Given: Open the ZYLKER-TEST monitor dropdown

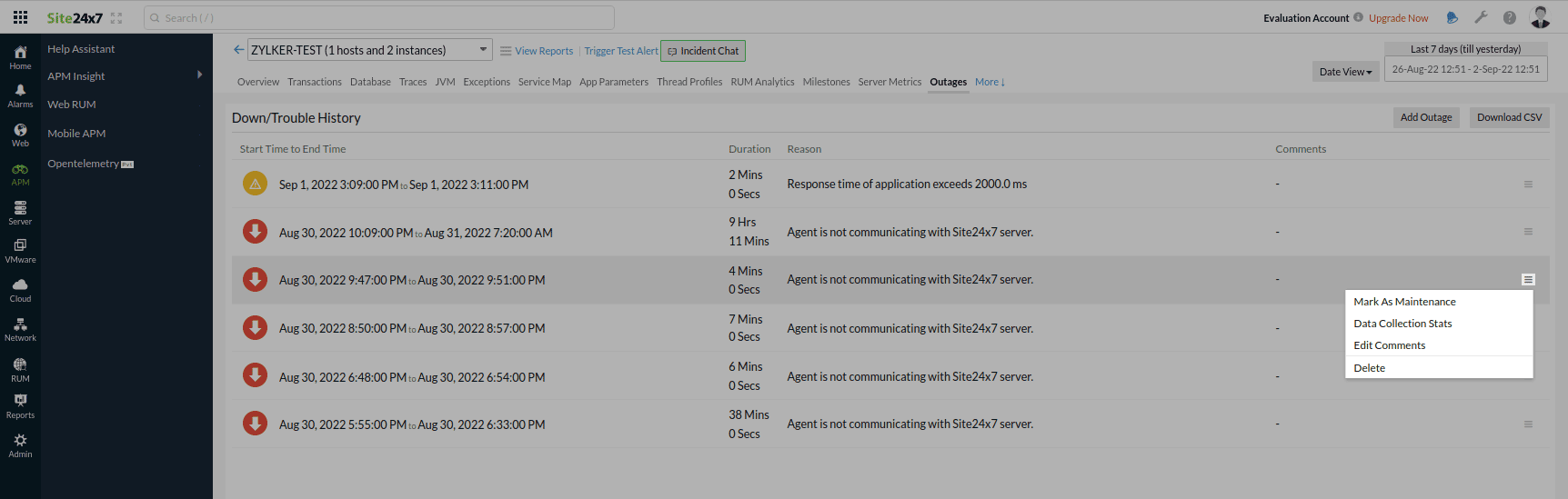Looking at the screenshot, I should pos(369,50).
